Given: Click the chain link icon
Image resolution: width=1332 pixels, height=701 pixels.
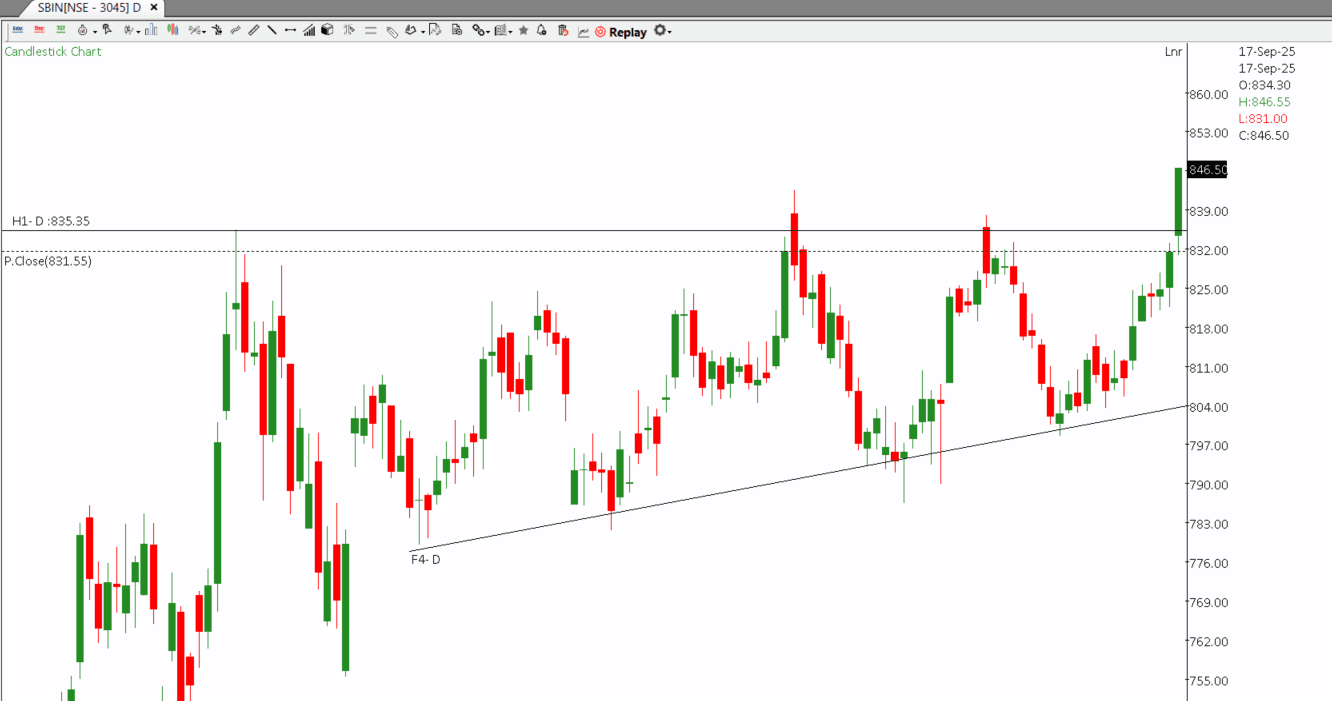Looking at the screenshot, I should point(479,30).
